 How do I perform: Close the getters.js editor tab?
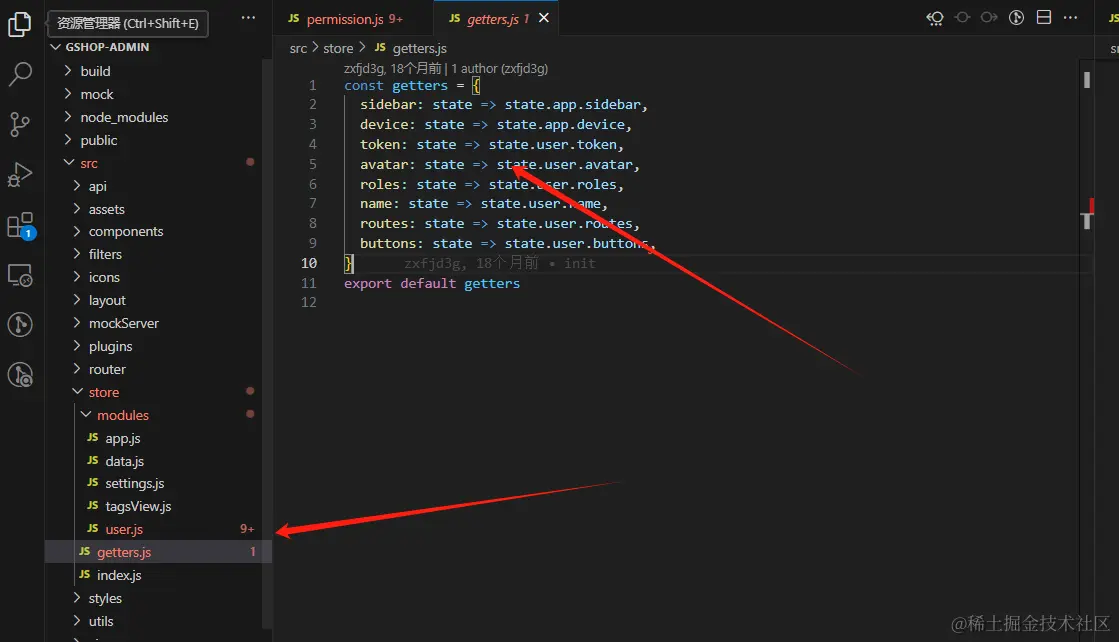tap(544, 18)
